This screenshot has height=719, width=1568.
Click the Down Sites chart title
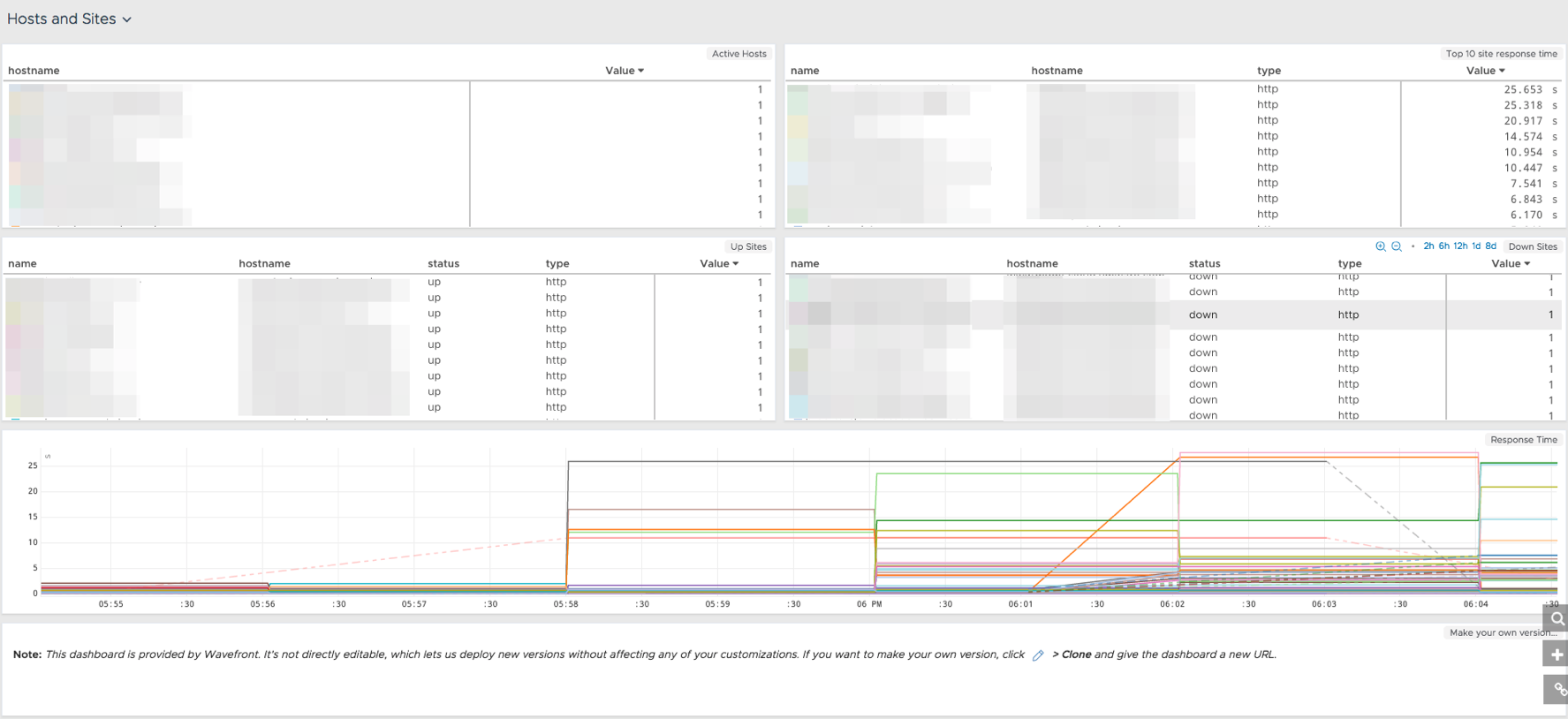[x=1533, y=246]
